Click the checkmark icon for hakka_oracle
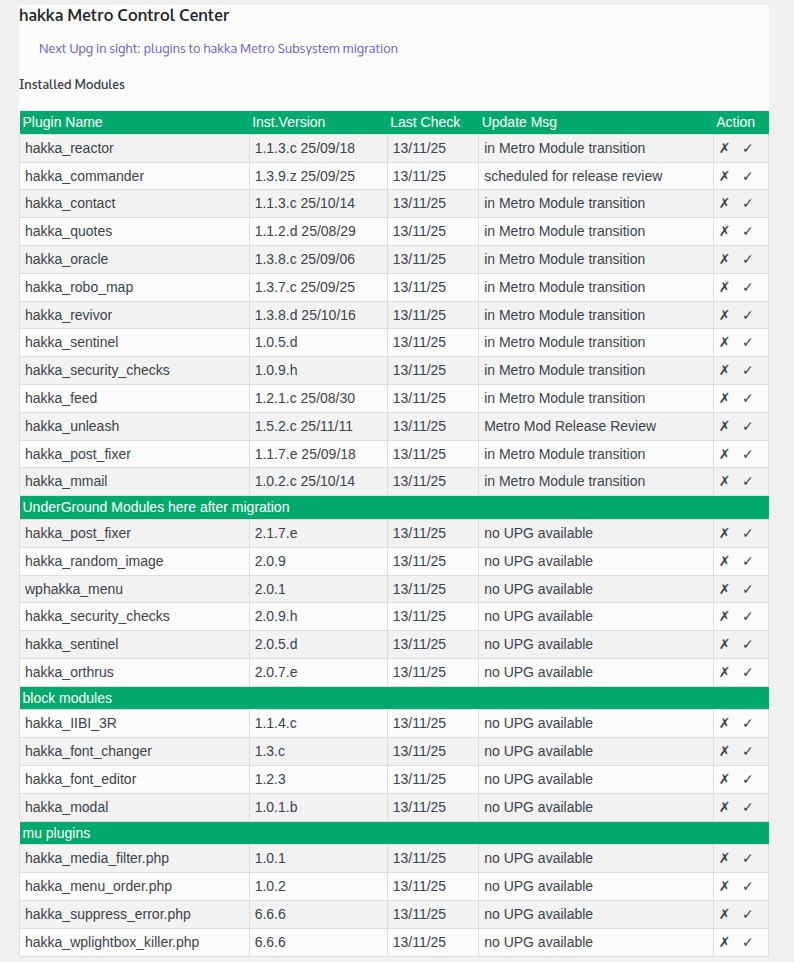 [747, 259]
